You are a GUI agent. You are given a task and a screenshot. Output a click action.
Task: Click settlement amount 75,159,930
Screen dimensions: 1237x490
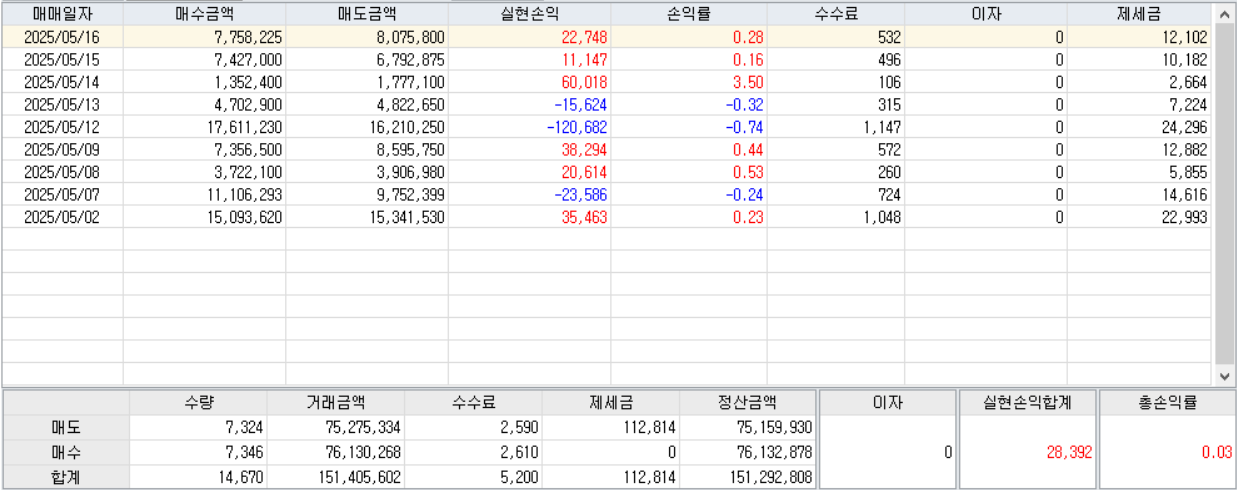[773, 427]
